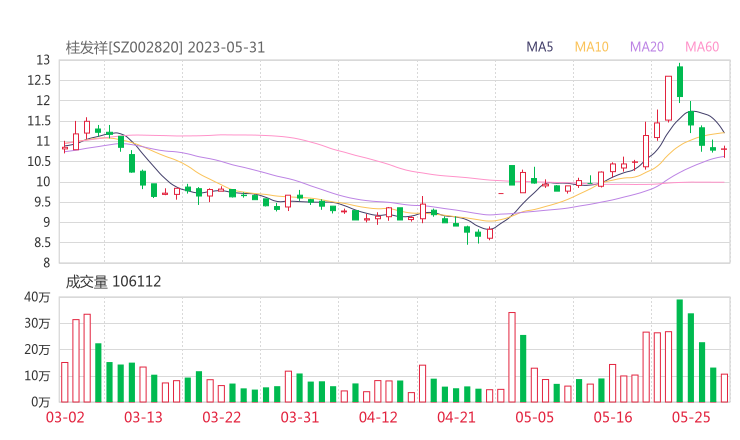Click the 03-31 date tick
The height and width of the screenshot is (440, 740).
300,417
